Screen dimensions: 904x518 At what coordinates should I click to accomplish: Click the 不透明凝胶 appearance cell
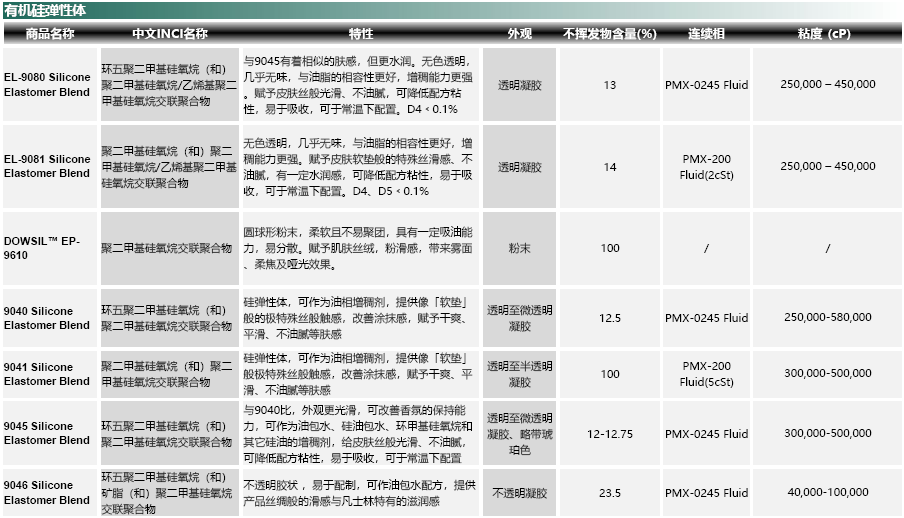(519, 493)
